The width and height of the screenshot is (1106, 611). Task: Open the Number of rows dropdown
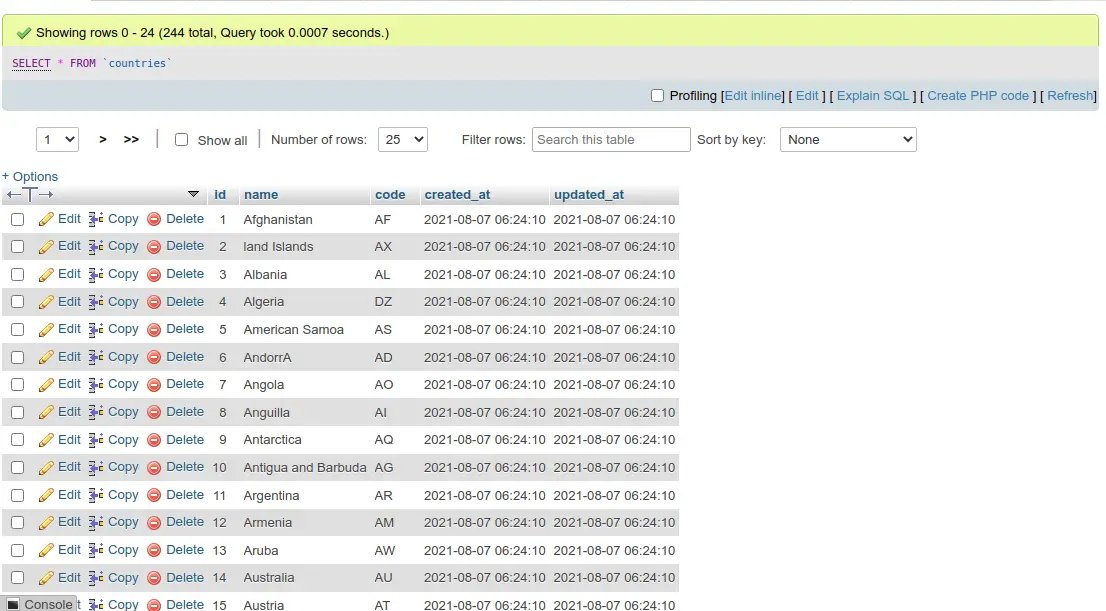point(402,140)
